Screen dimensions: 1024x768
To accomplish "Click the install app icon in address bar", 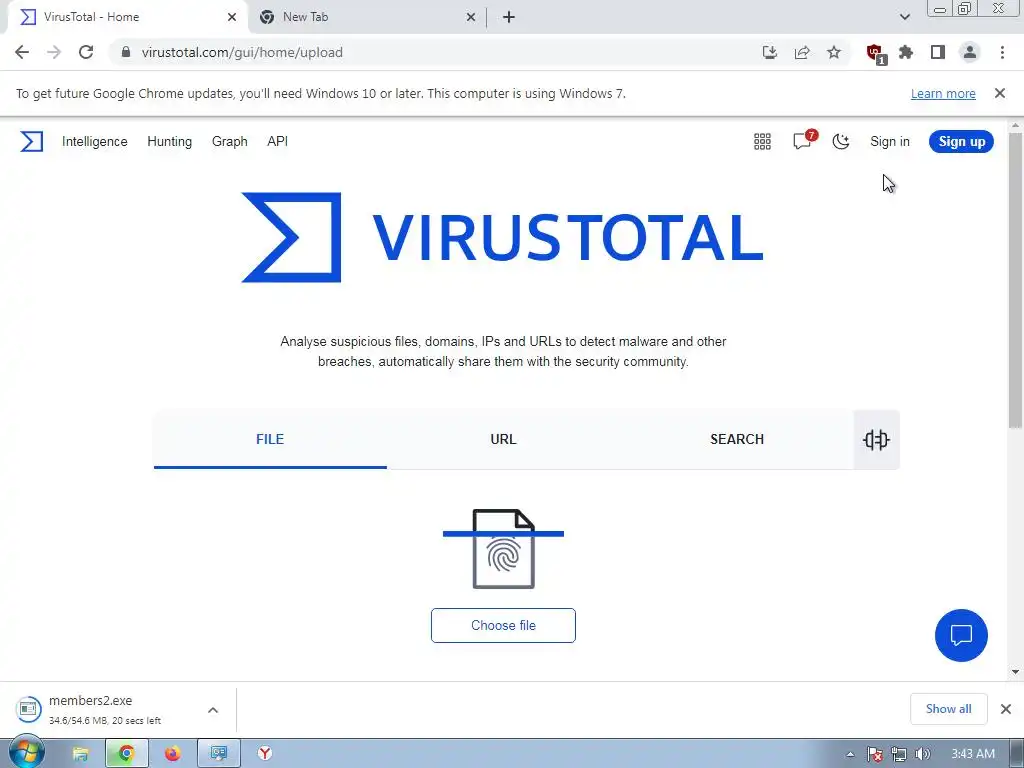I will (x=770, y=52).
